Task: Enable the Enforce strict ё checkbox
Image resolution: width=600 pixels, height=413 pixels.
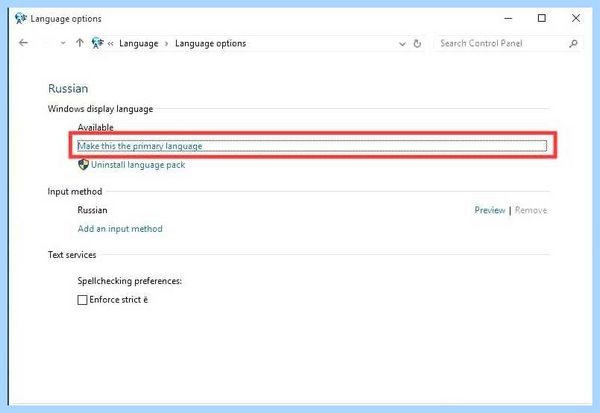Action: (82, 300)
